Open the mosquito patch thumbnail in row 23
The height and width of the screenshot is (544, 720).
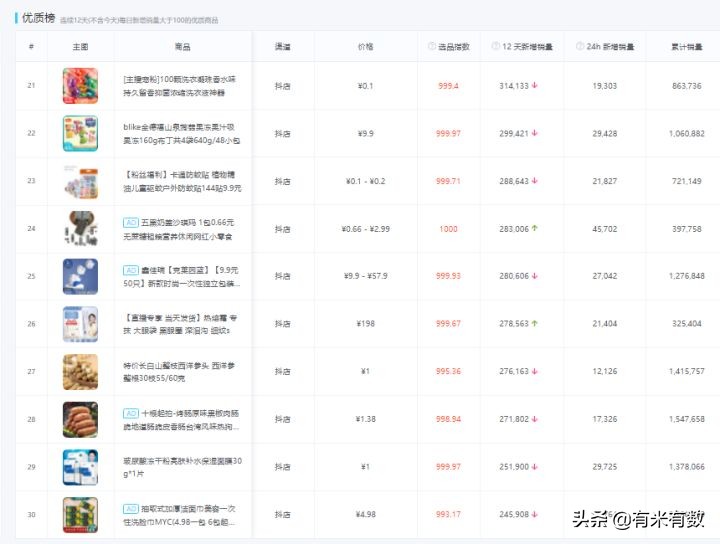pos(80,181)
